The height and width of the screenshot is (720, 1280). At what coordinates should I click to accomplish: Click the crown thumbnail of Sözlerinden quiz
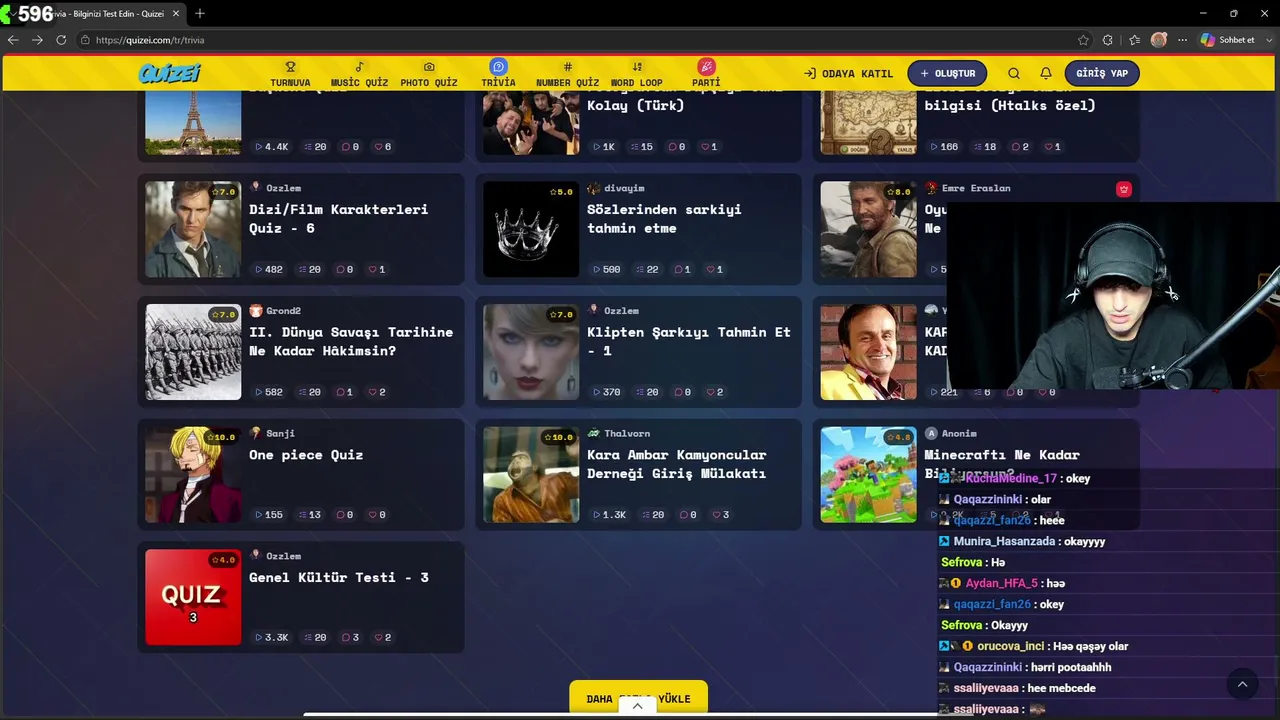(x=531, y=229)
